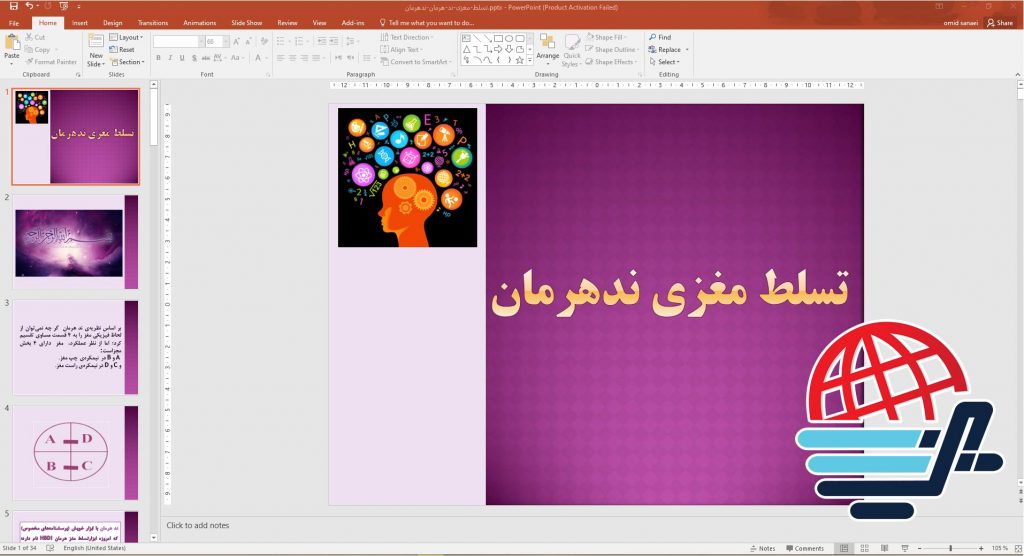
Task: Open the Text Direction dropdown
Action: pos(407,37)
